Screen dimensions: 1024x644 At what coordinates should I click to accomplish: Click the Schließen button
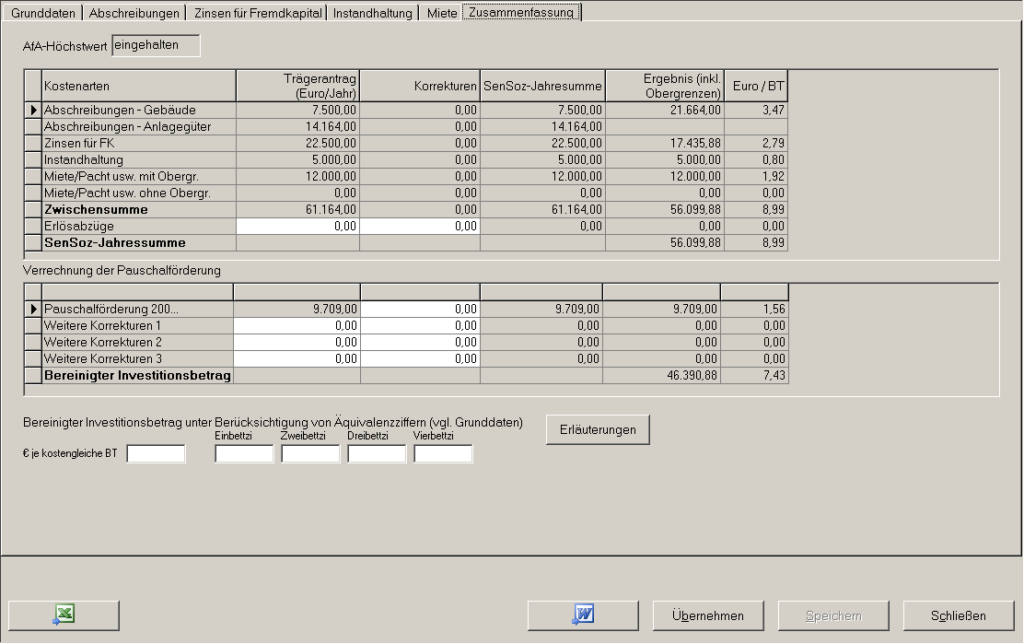(952, 614)
